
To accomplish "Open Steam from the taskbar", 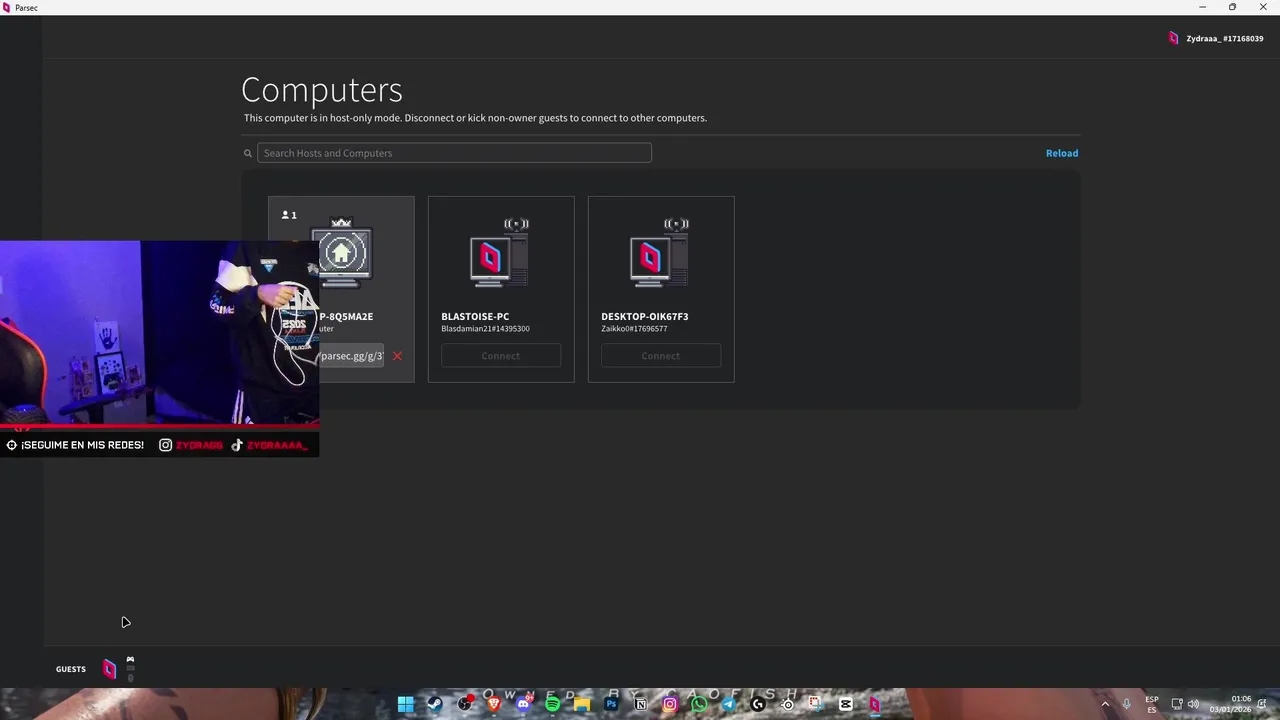I will [x=435, y=704].
